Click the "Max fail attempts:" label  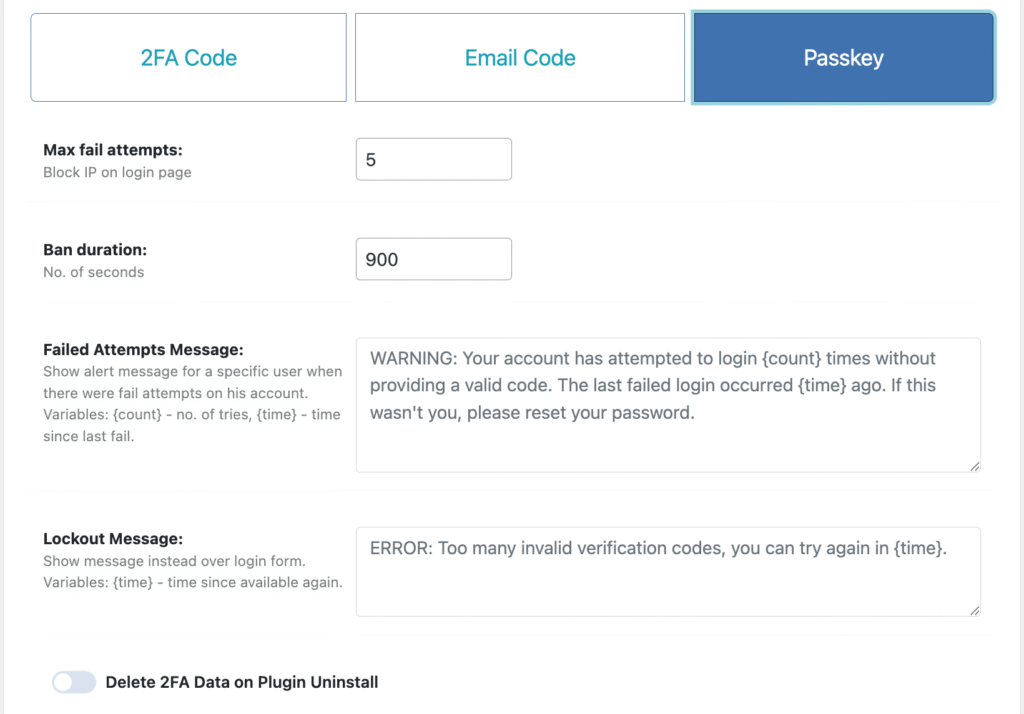113,150
